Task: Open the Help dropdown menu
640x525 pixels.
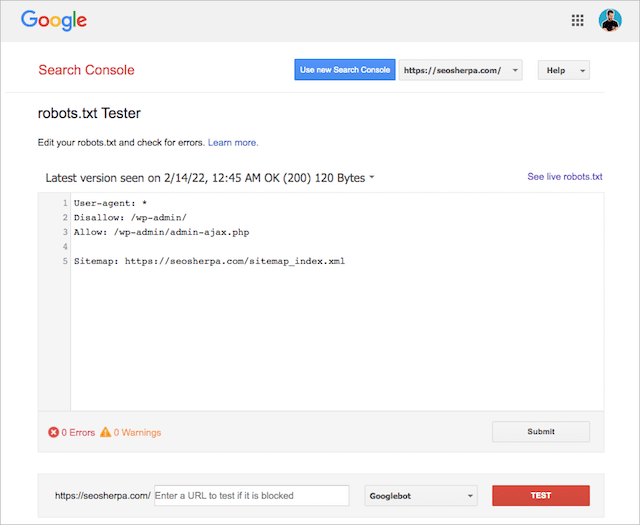Action: pos(564,70)
